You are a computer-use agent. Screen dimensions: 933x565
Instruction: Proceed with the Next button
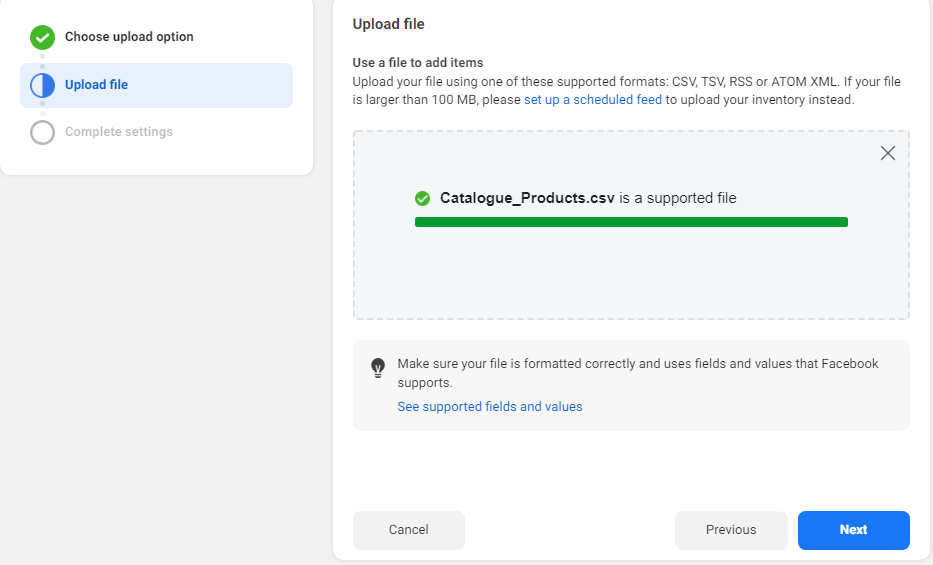click(x=853, y=530)
